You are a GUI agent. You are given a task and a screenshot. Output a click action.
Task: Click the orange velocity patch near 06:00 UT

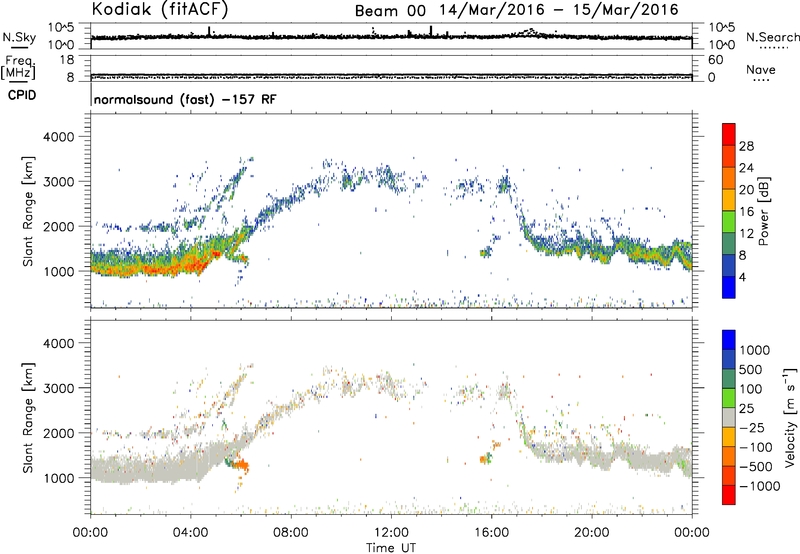tap(239, 465)
